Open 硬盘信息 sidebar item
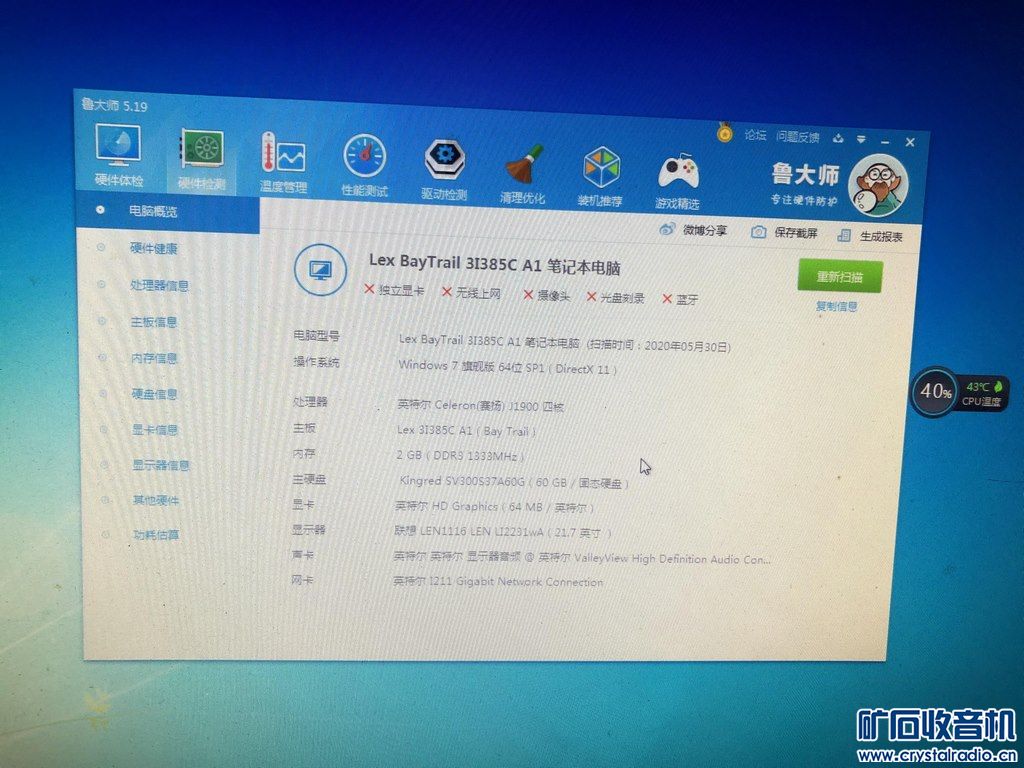Image resolution: width=1024 pixels, height=768 pixels. [x=154, y=394]
